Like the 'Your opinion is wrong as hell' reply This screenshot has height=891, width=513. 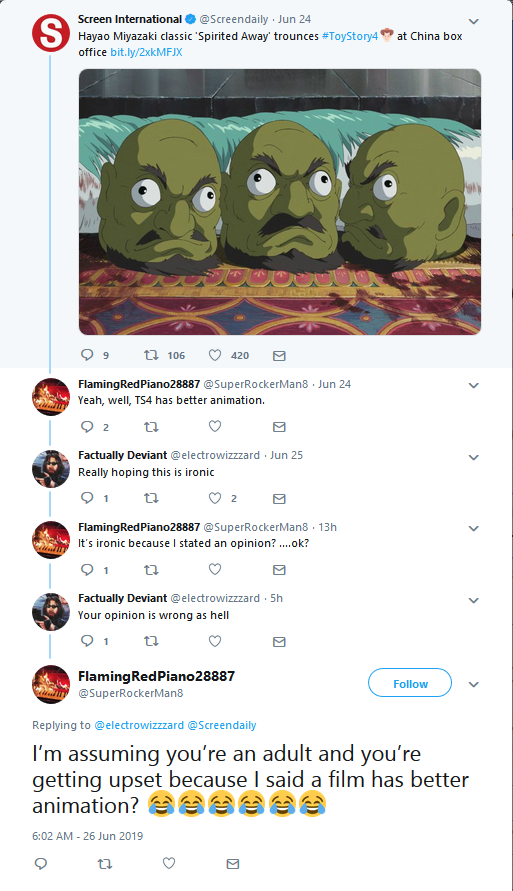[x=215, y=641]
